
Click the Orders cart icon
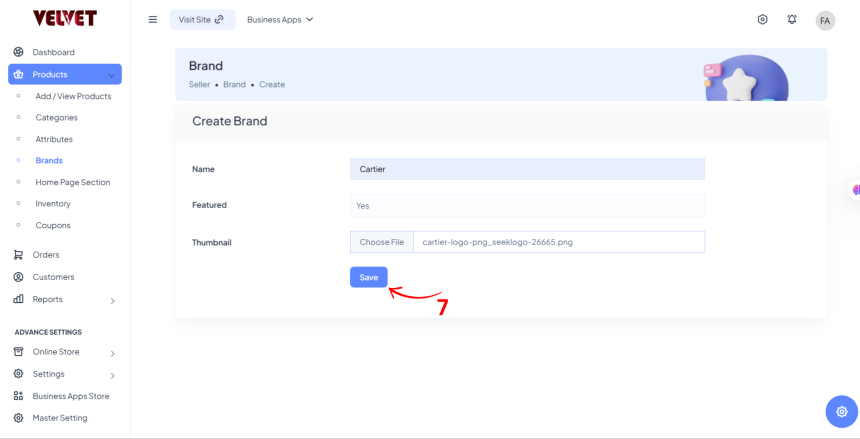pos(18,255)
